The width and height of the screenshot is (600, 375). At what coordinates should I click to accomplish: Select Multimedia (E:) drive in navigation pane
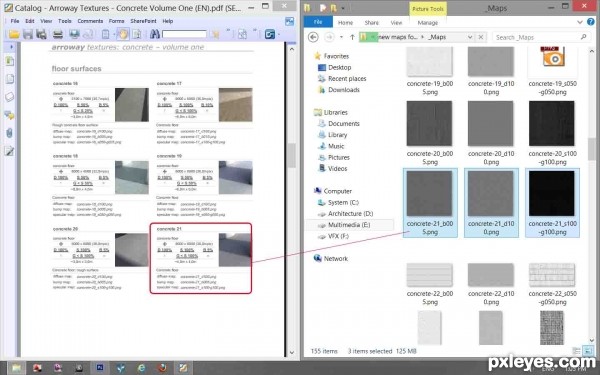click(349, 225)
